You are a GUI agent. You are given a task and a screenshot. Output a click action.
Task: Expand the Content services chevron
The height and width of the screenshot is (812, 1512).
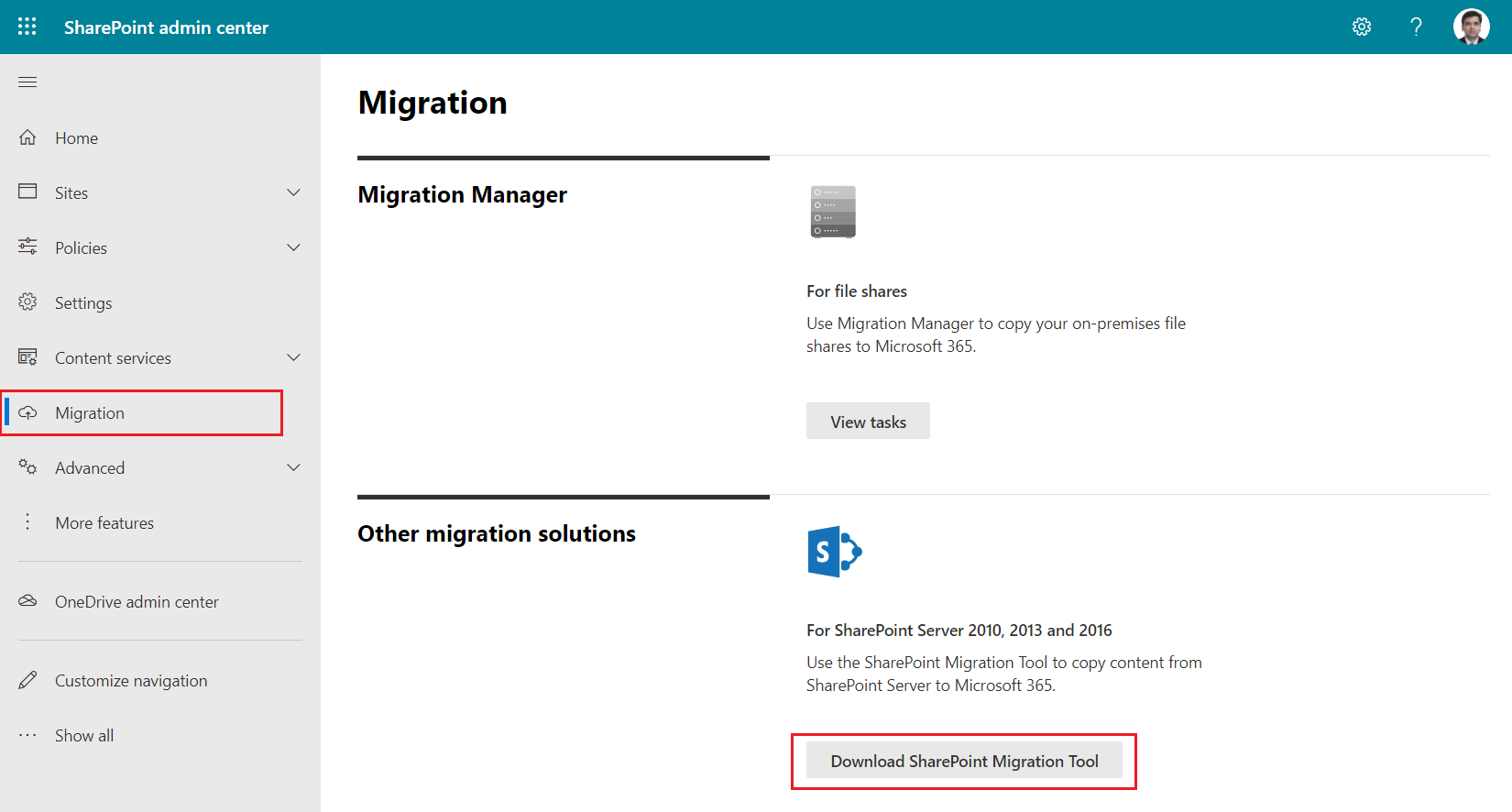[x=293, y=357]
